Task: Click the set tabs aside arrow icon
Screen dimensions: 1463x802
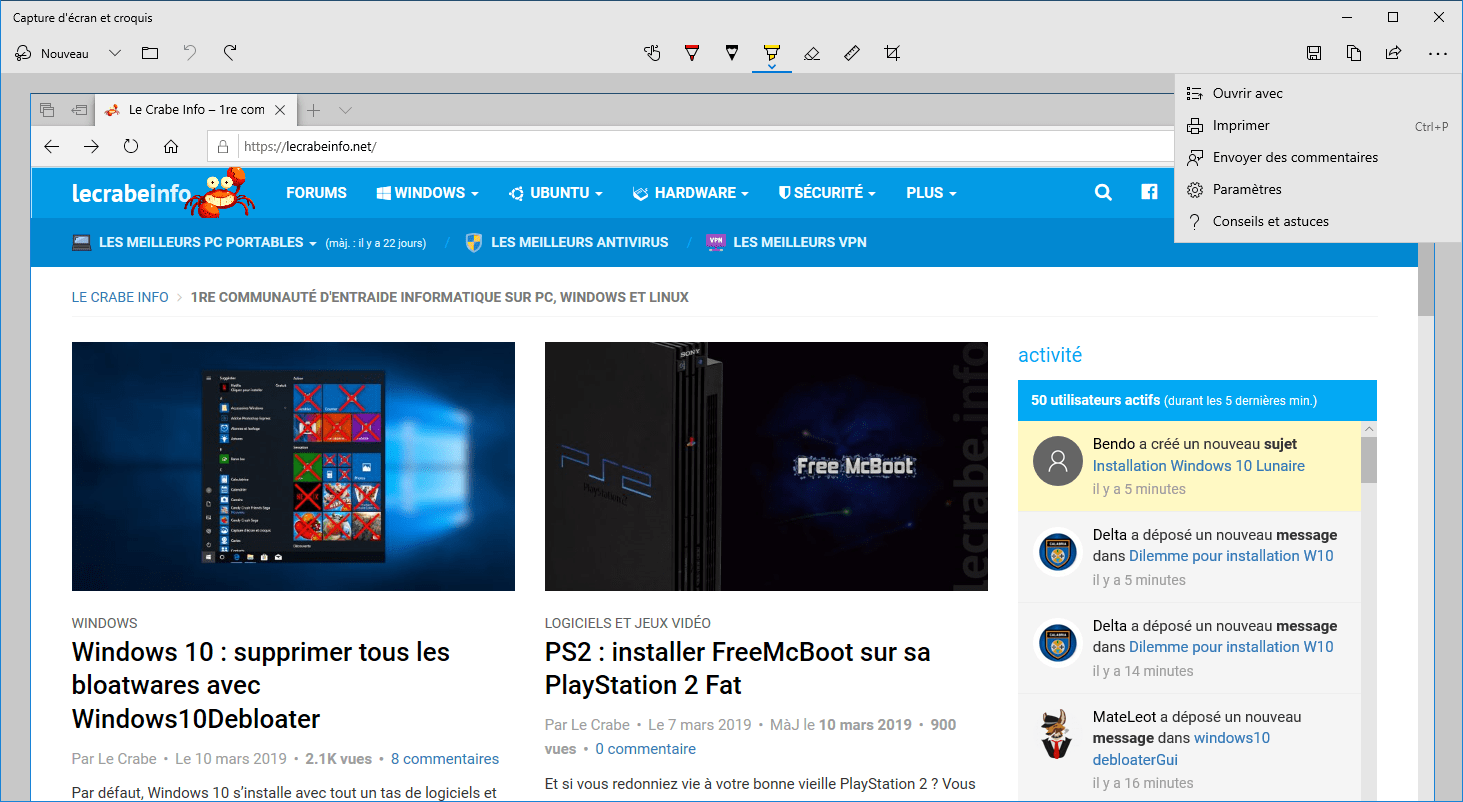Action: (78, 110)
